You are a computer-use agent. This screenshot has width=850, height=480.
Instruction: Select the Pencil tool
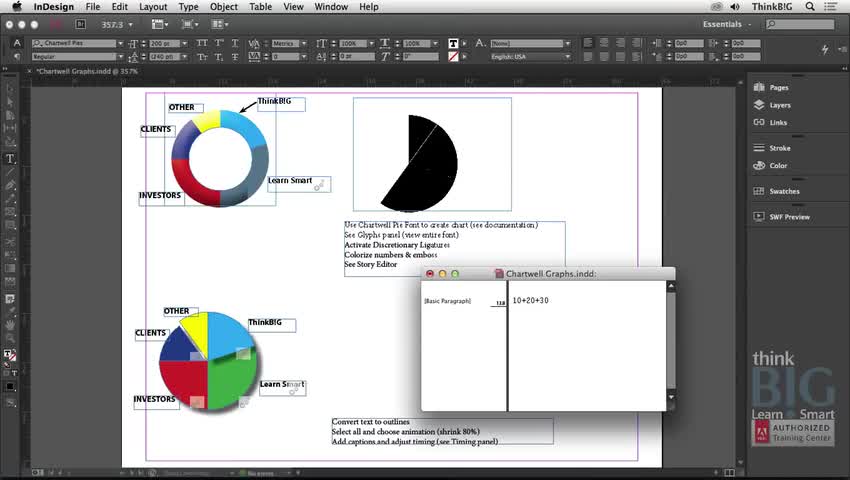pyautogui.click(x=10, y=199)
